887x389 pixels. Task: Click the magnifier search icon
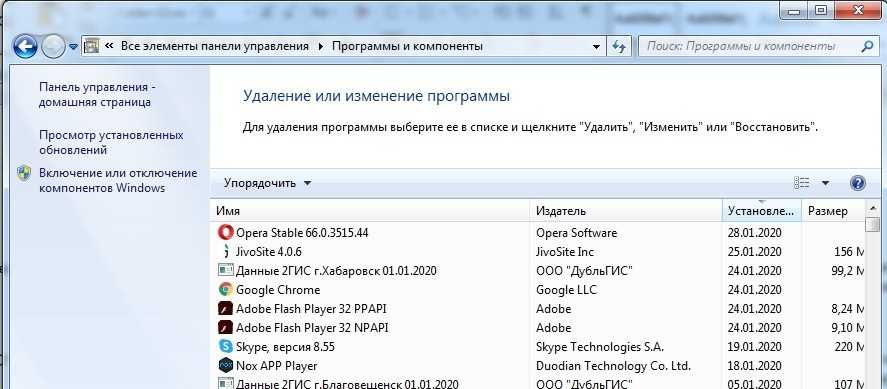[x=867, y=46]
